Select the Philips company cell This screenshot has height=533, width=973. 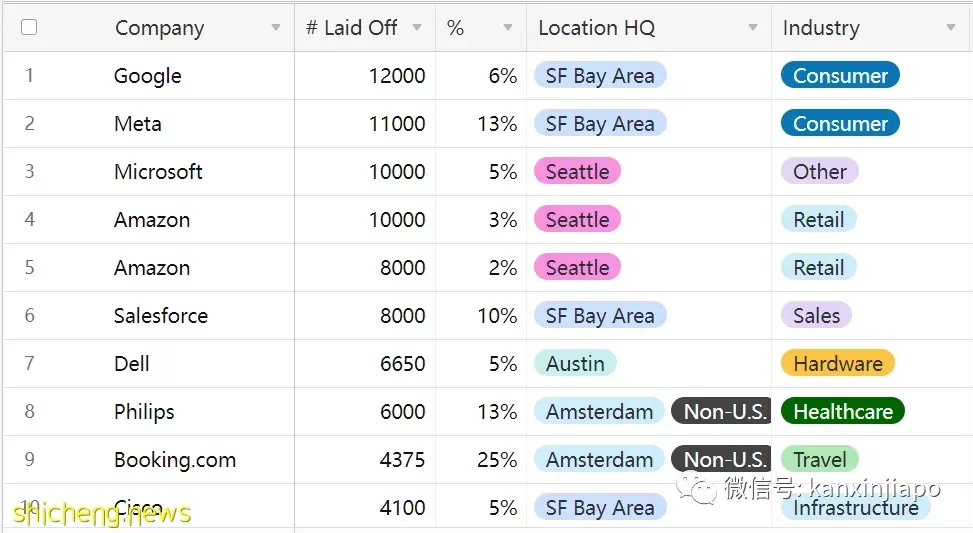[x=144, y=411]
